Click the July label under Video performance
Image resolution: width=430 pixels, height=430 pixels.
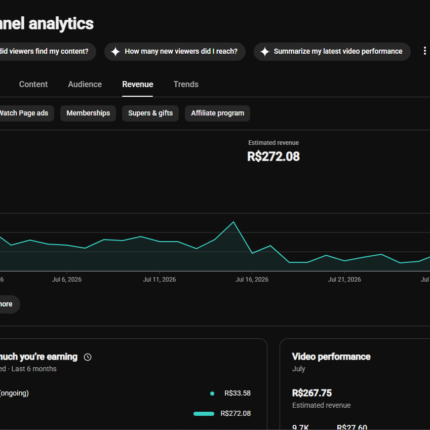click(x=298, y=369)
